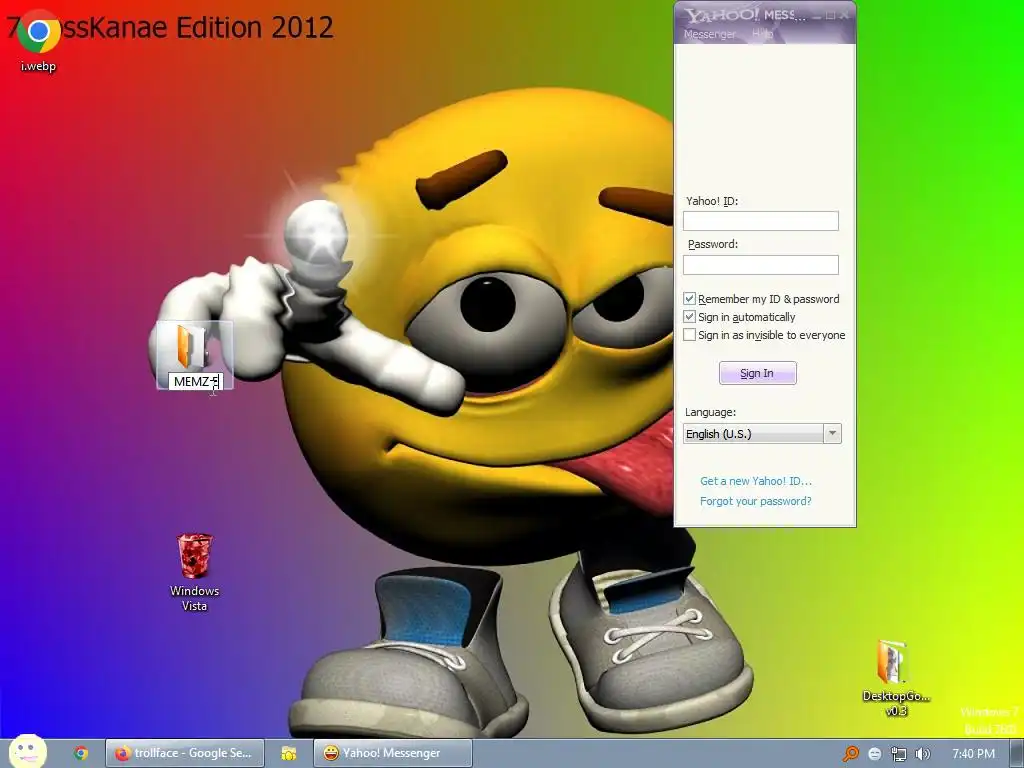Click the orange magnifier tray icon
Screen dimensions: 1024x768
point(850,754)
